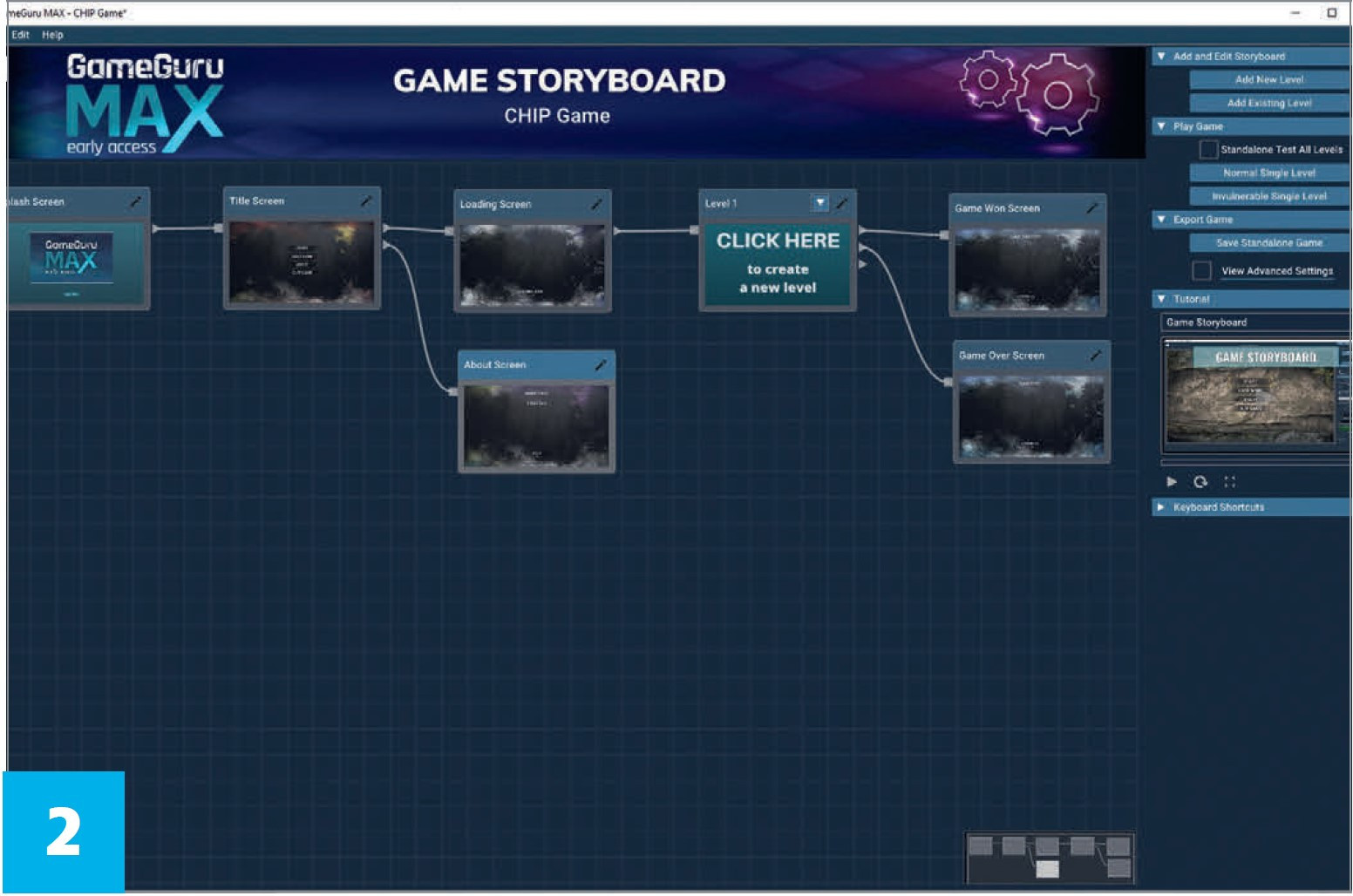Select the Loading Screen thumbnail
This screenshot has height=896, width=1353.
click(533, 265)
